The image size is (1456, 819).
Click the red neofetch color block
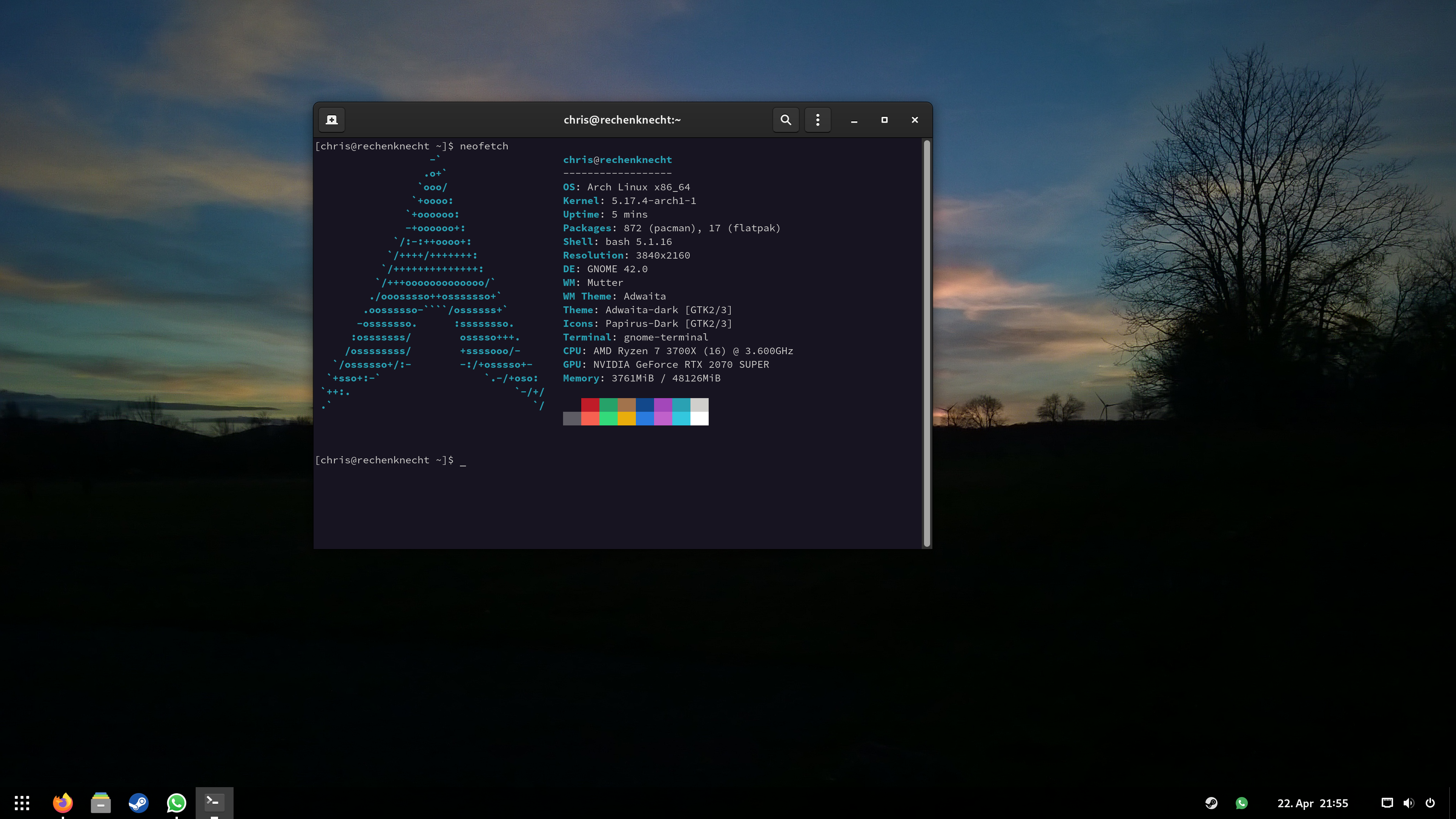coord(590,405)
